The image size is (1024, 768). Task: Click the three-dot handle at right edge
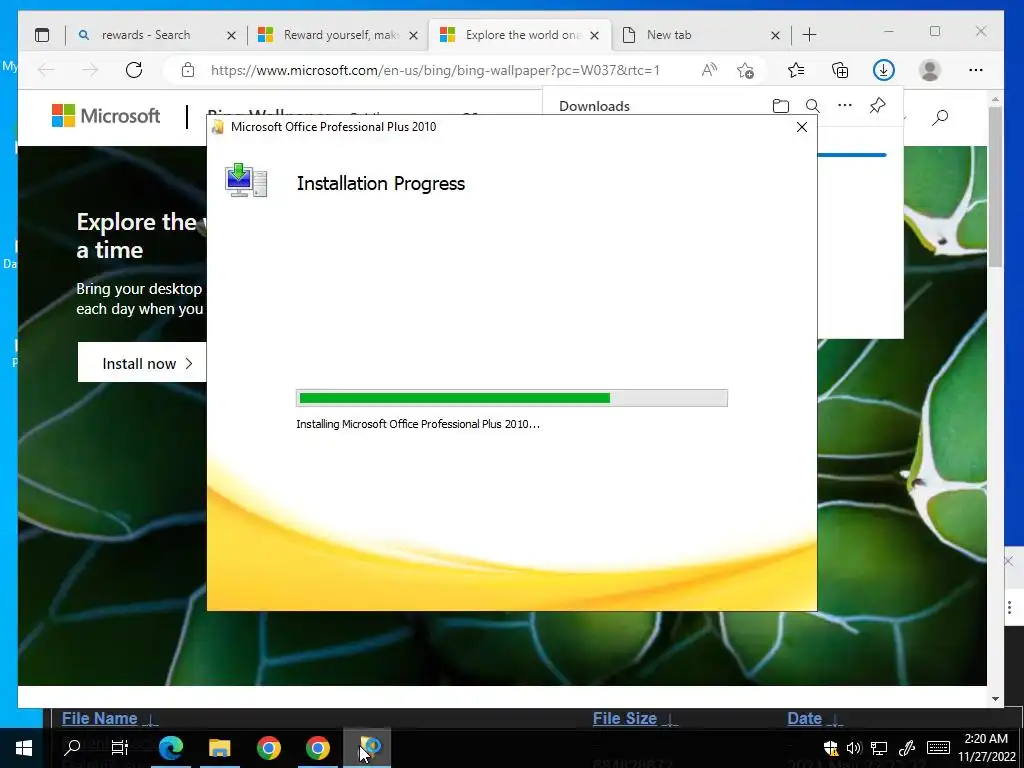point(1010,608)
